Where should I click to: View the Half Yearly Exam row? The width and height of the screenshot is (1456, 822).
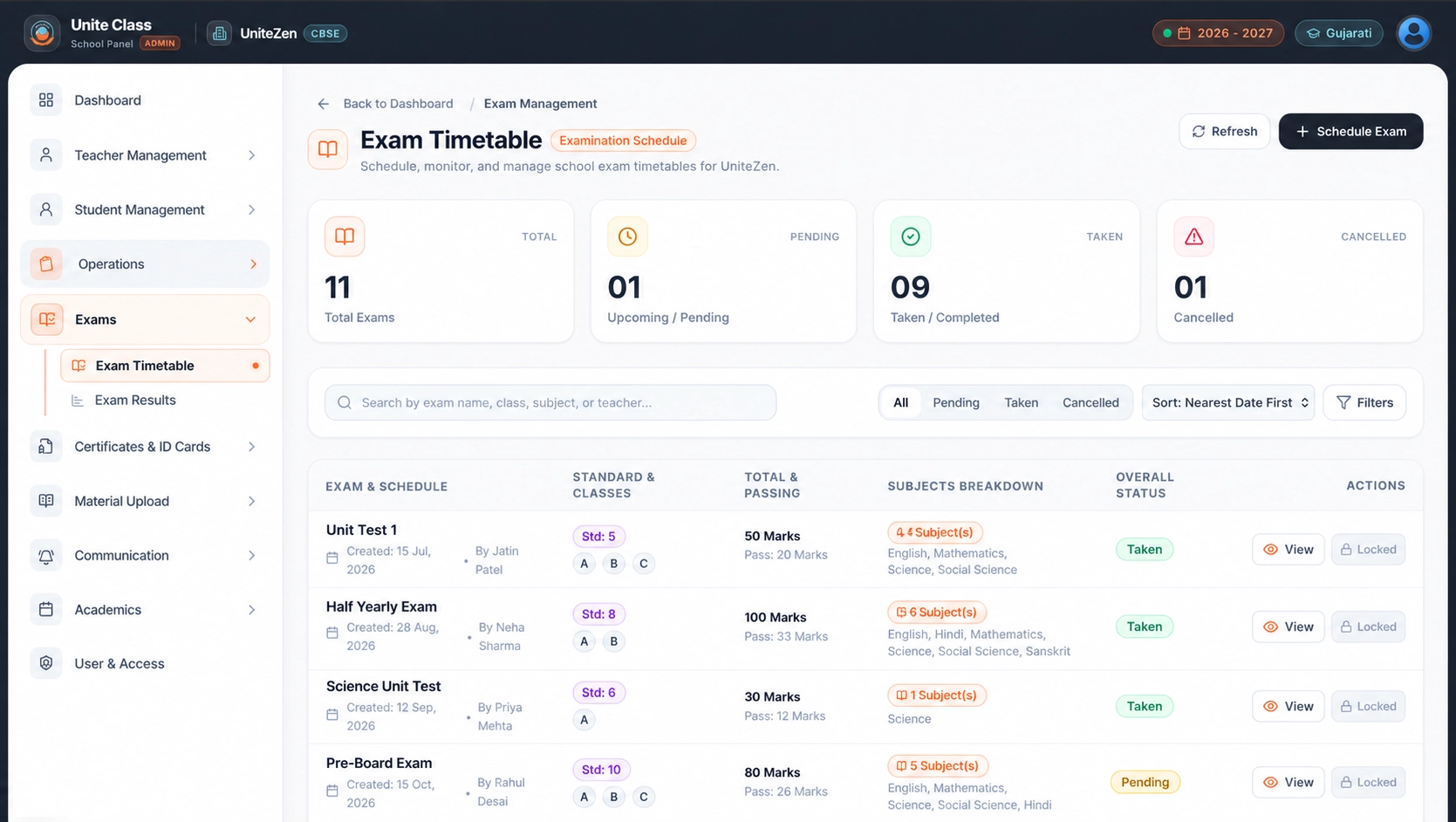point(1289,627)
